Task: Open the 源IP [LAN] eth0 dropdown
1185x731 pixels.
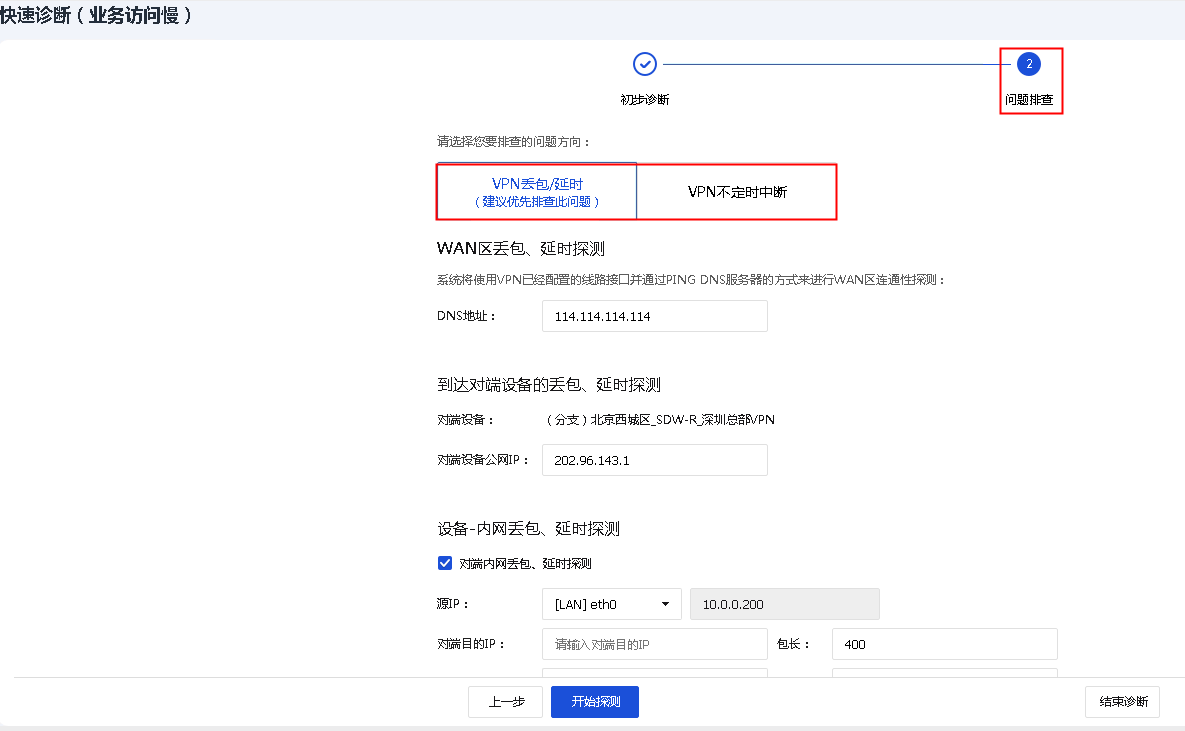Action: pos(612,604)
